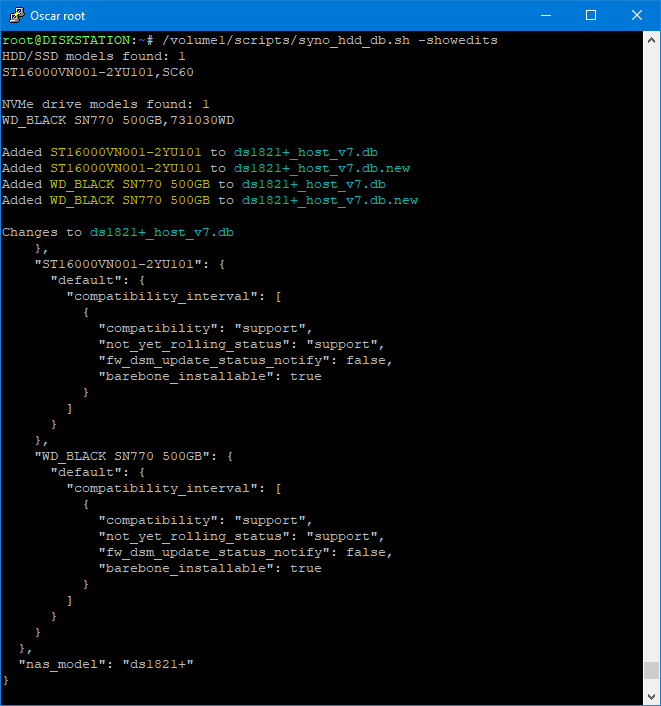Viewport: 661px width, 706px height.
Task: Click the ST16000VN001-2YU101,SC60 drive line
Action: pos(98,72)
